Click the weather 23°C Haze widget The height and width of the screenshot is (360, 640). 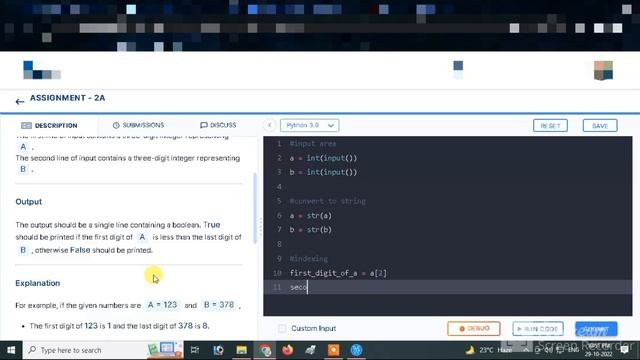[x=489, y=350]
